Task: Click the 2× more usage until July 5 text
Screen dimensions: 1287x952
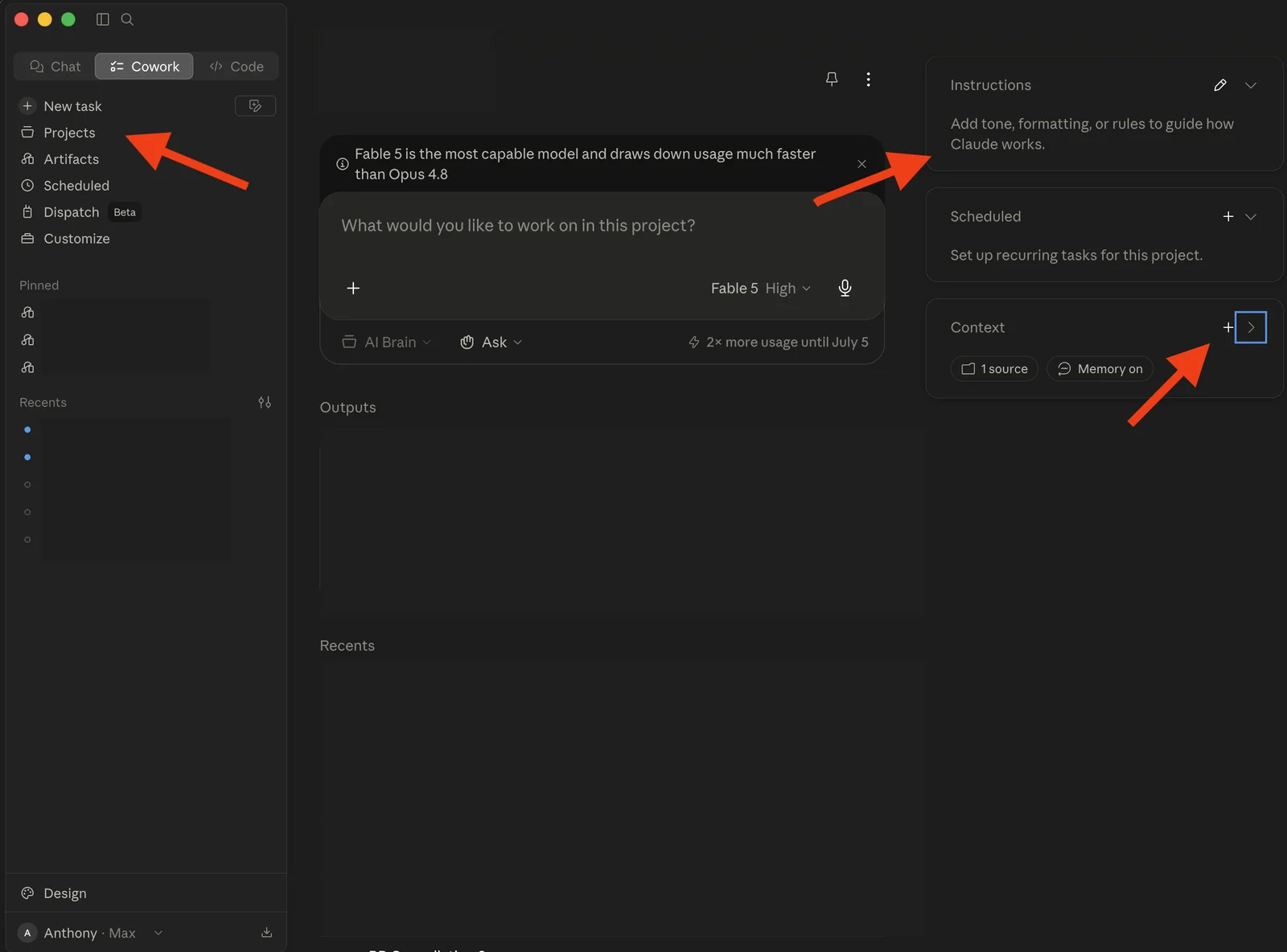Action: point(787,343)
